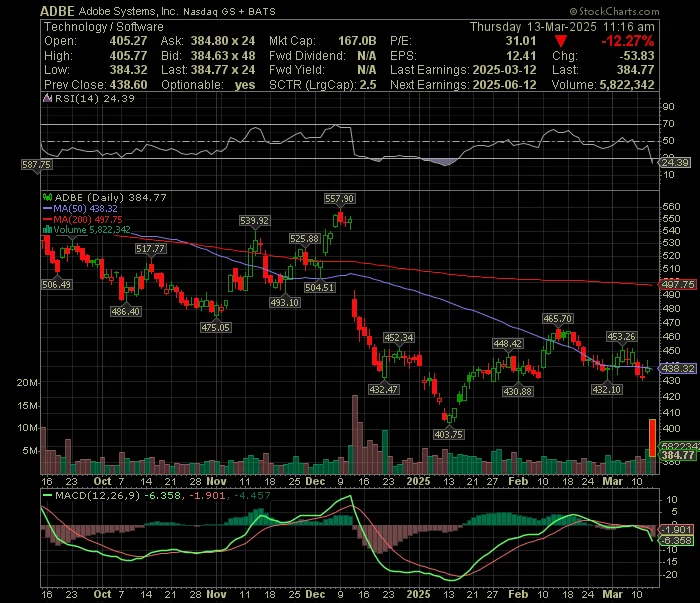Screen dimensions: 700x603
Task: Click the 432.10 price annotation
Action: (606, 389)
